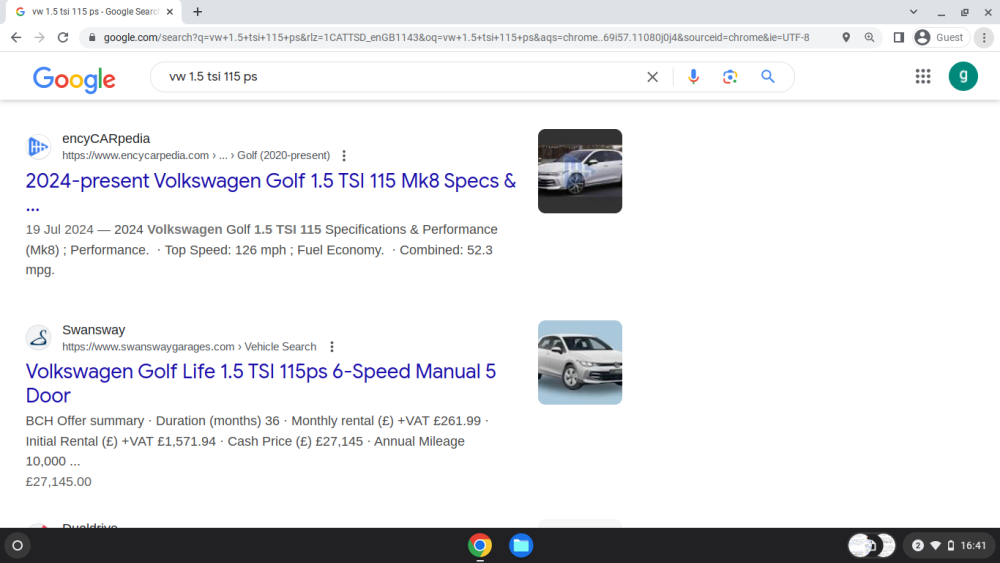Submit search with magnifier icon
Image resolution: width=1000 pixels, height=563 pixels.
[x=768, y=77]
